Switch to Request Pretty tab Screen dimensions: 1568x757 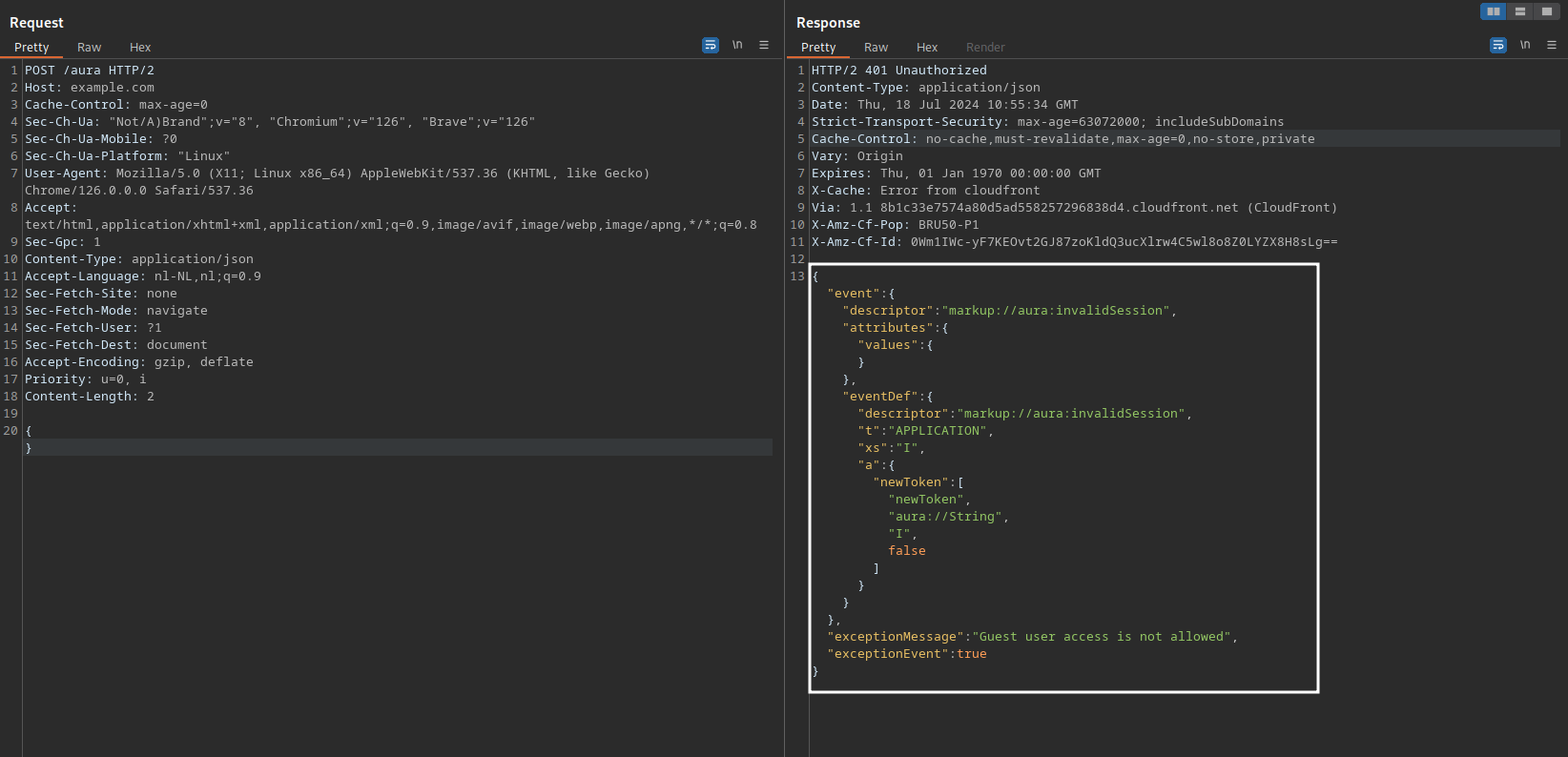31,48
